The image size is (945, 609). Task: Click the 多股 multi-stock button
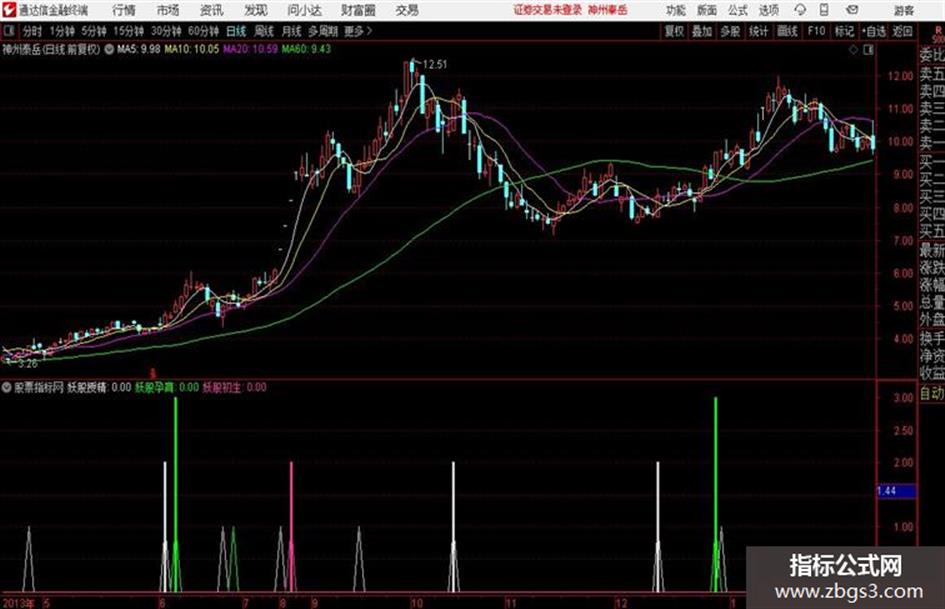tap(730, 31)
